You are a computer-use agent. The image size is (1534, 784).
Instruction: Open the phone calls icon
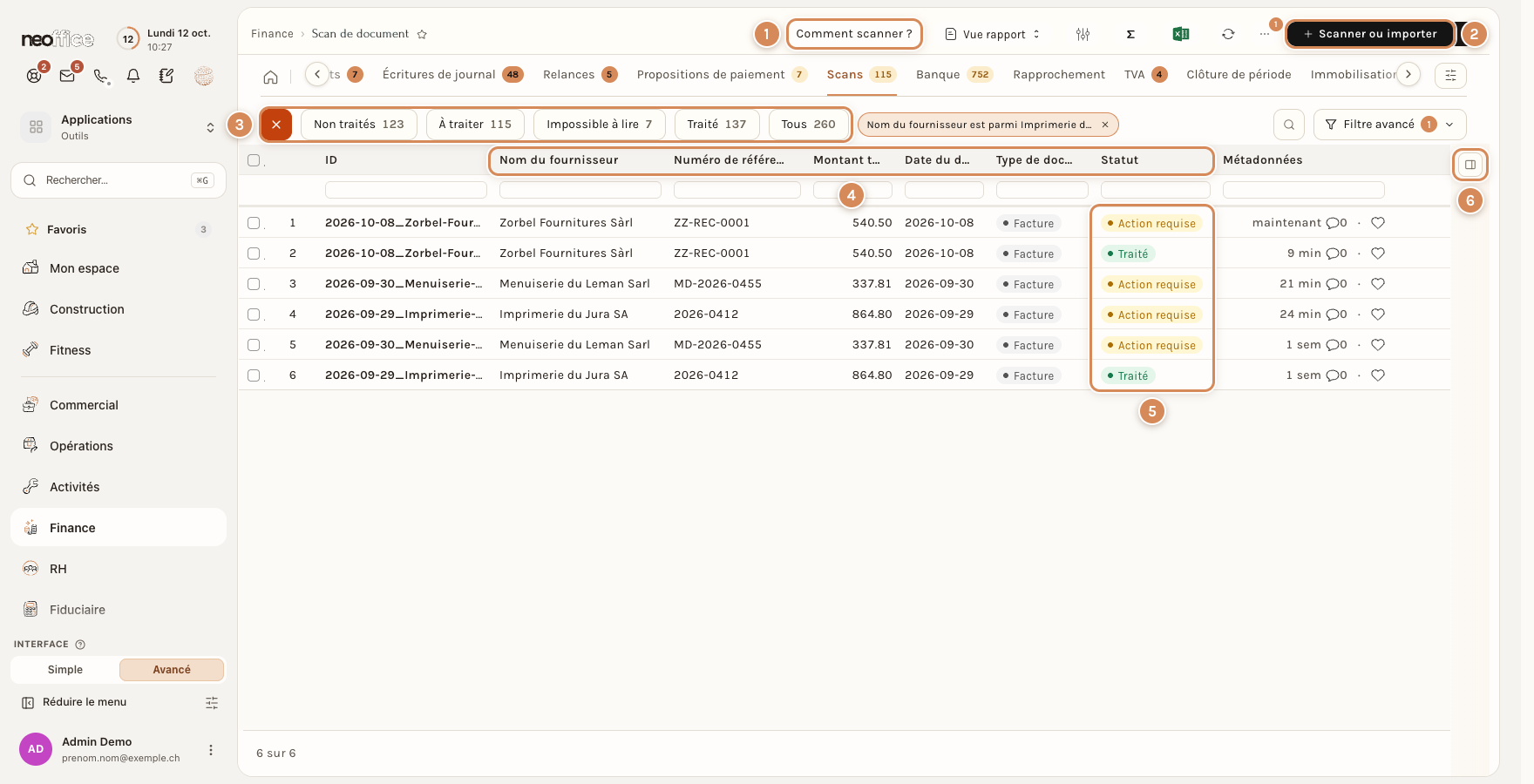coord(101,76)
